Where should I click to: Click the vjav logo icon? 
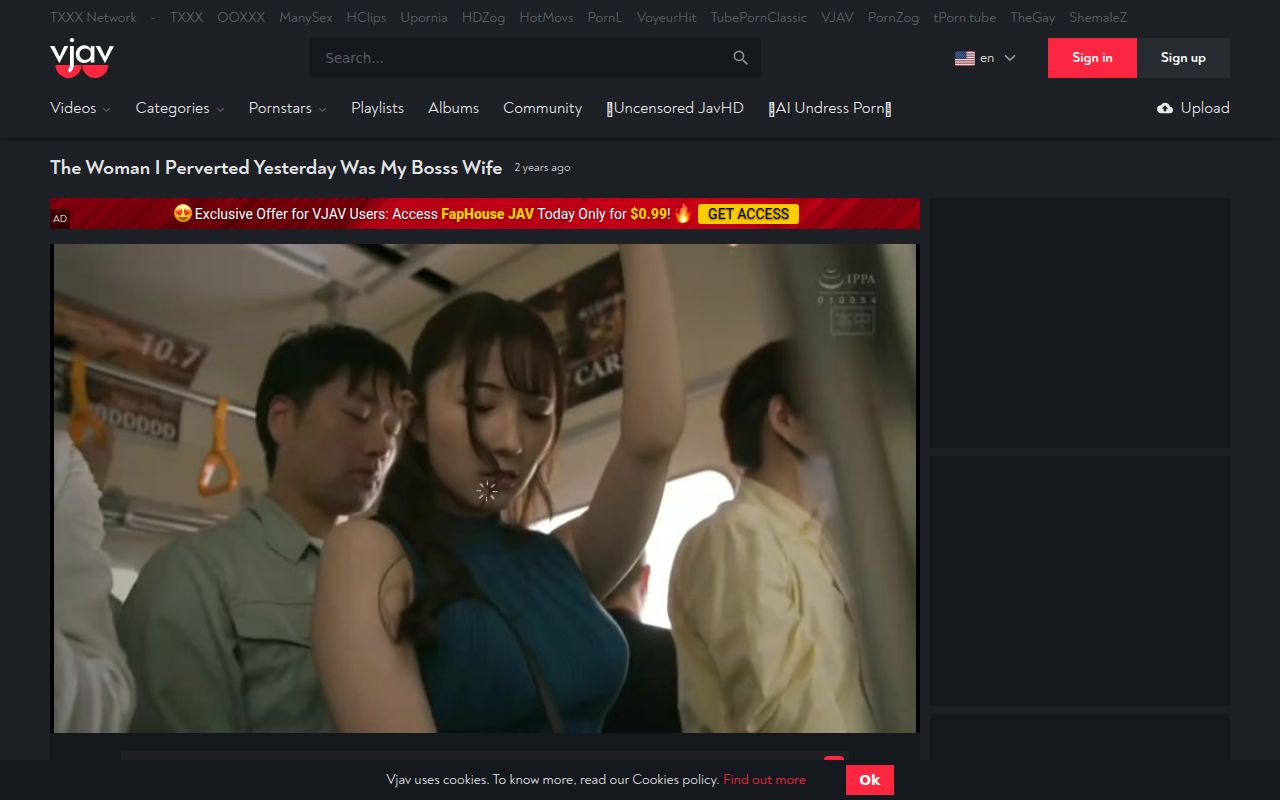80,57
